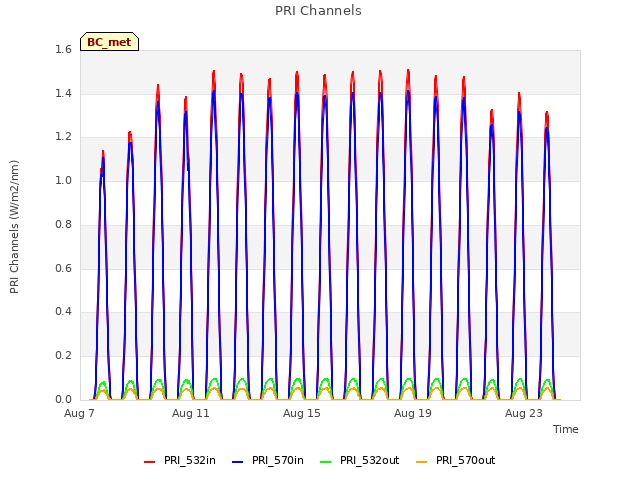
Task: Click the 1.6 y-axis tick label
Action: (x=63, y=49)
